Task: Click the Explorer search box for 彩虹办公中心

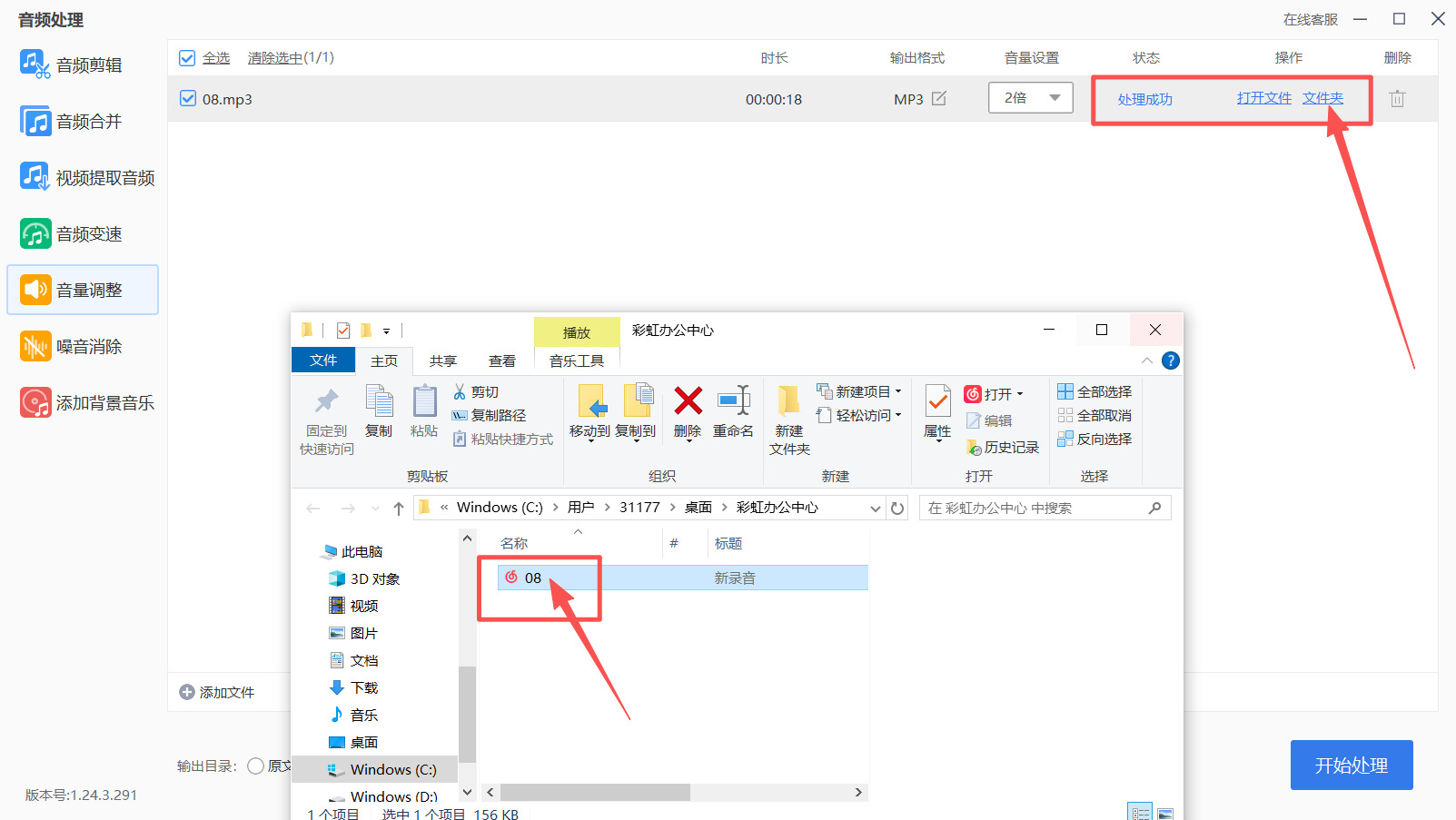Action: point(1045,508)
